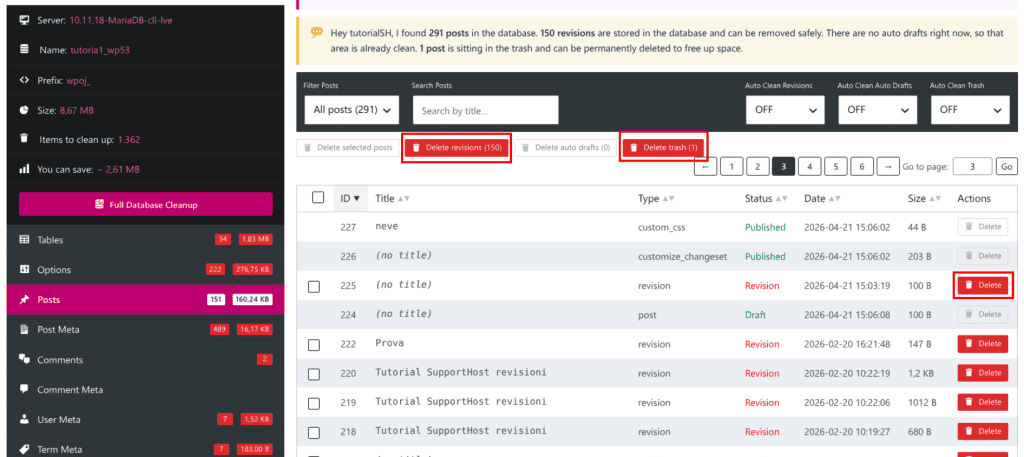Focus the Search by title field
Viewport: 1024px width, 457px height.
(x=485, y=110)
